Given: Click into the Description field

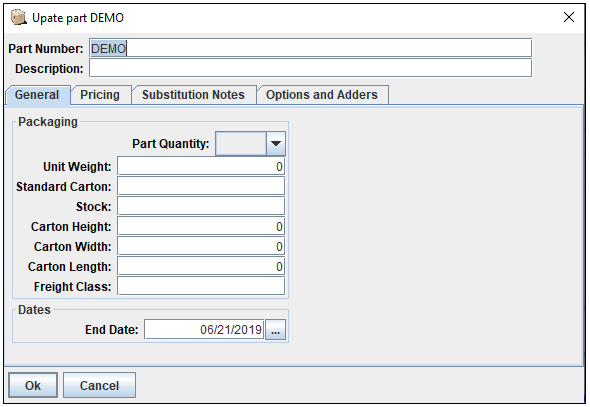Looking at the screenshot, I should (310, 68).
